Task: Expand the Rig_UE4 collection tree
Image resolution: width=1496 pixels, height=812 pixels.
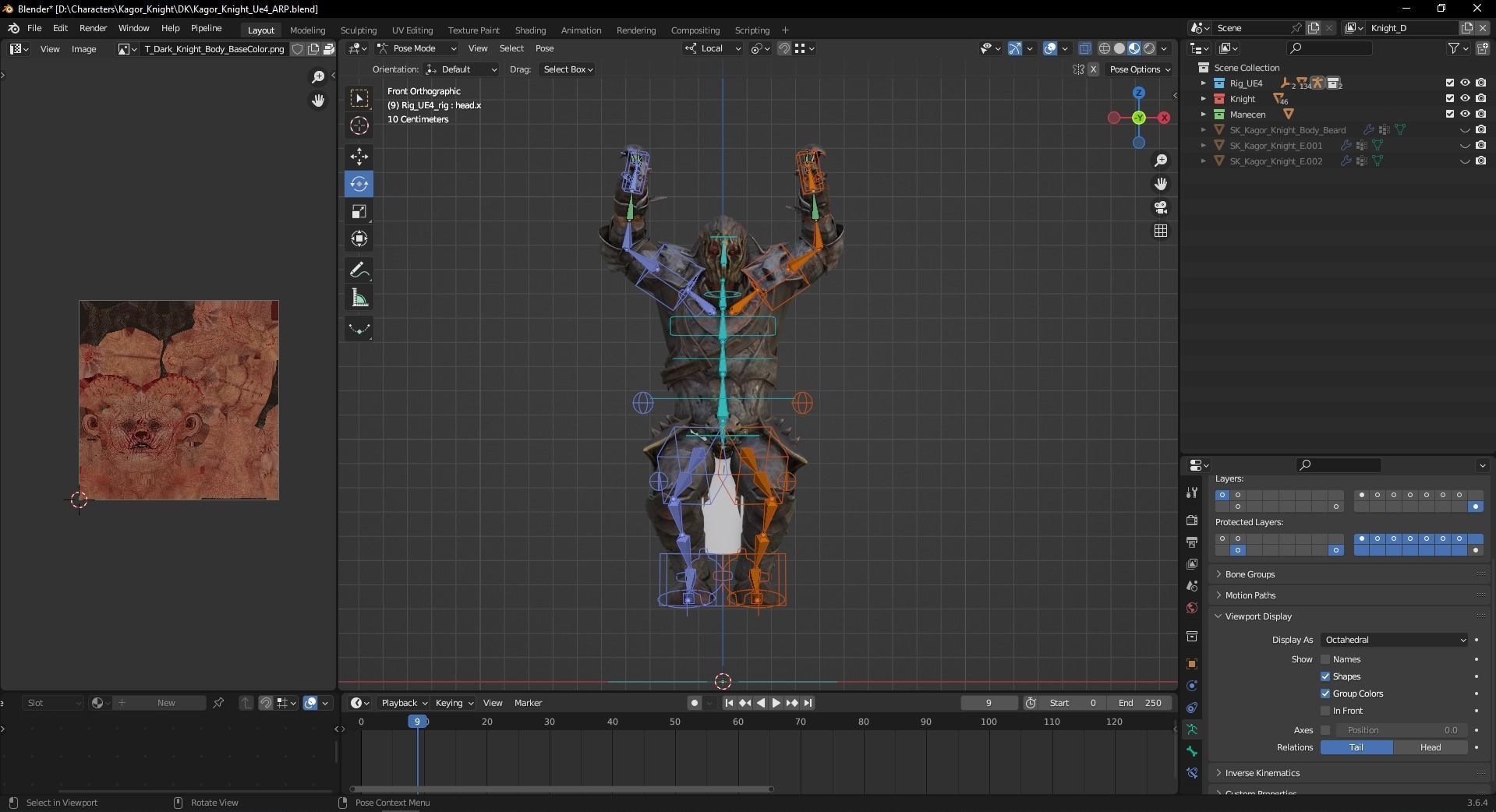Action: 1203,83
